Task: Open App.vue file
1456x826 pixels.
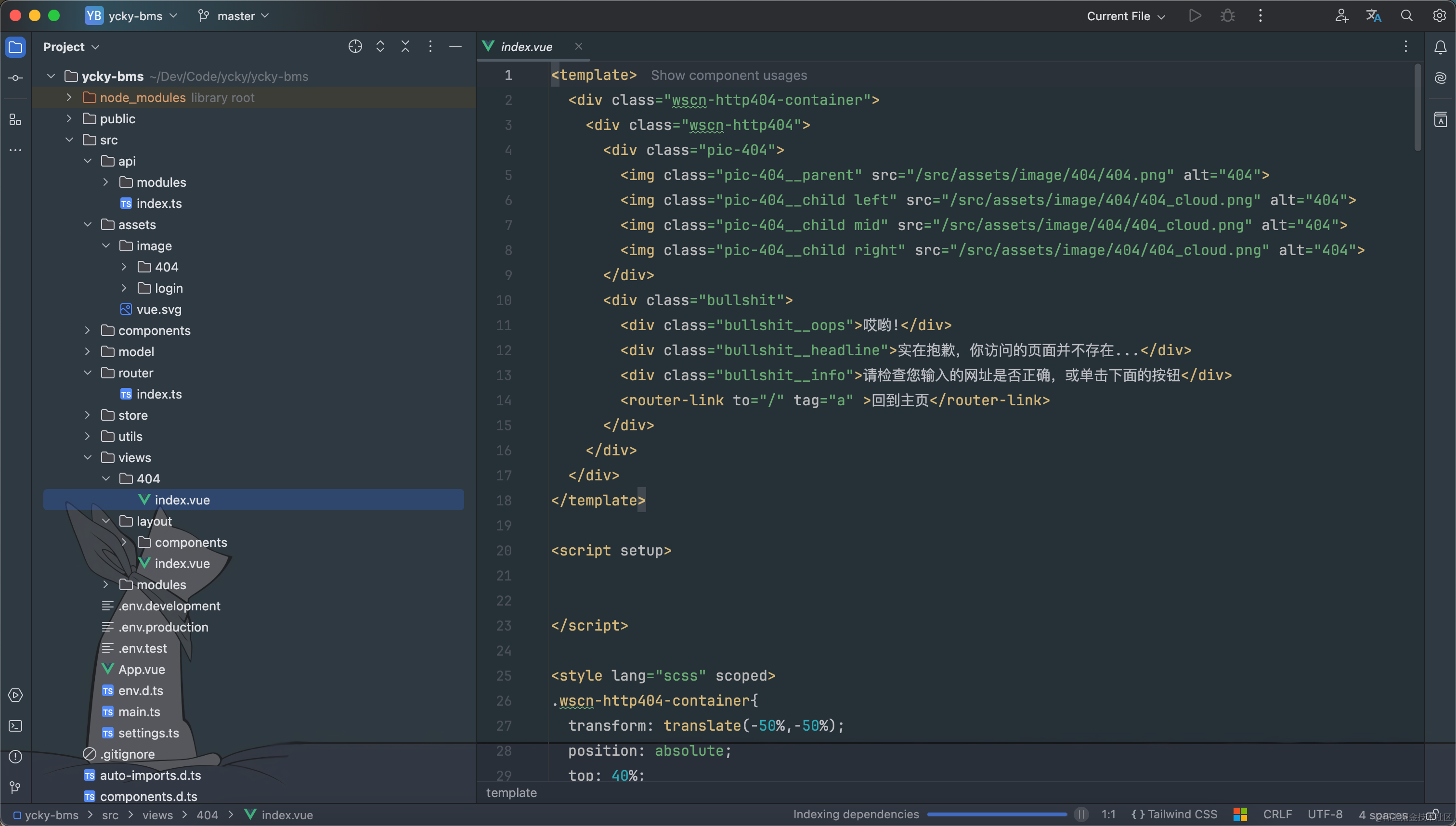Action: point(133,670)
